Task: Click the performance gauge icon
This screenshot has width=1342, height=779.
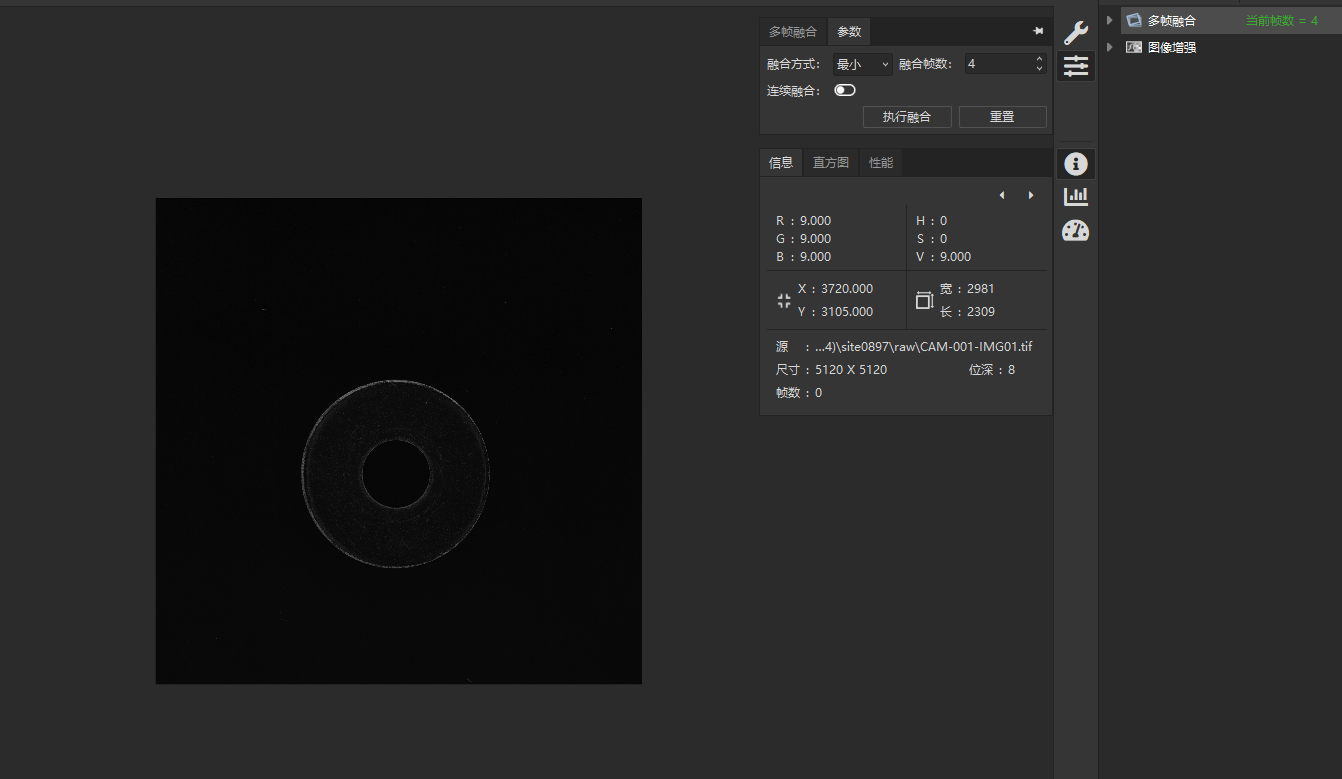Action: tap(1076, 231)
